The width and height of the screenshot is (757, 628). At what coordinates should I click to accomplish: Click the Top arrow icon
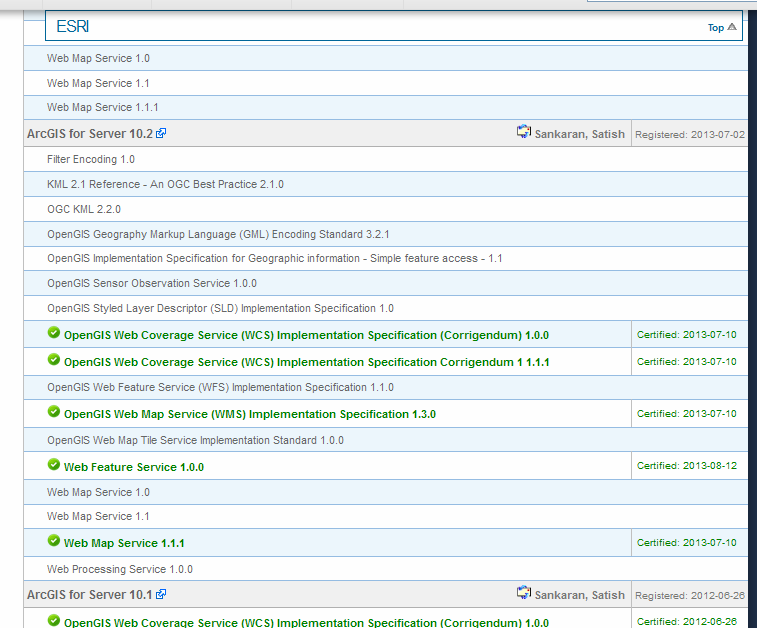coord(732,27)
